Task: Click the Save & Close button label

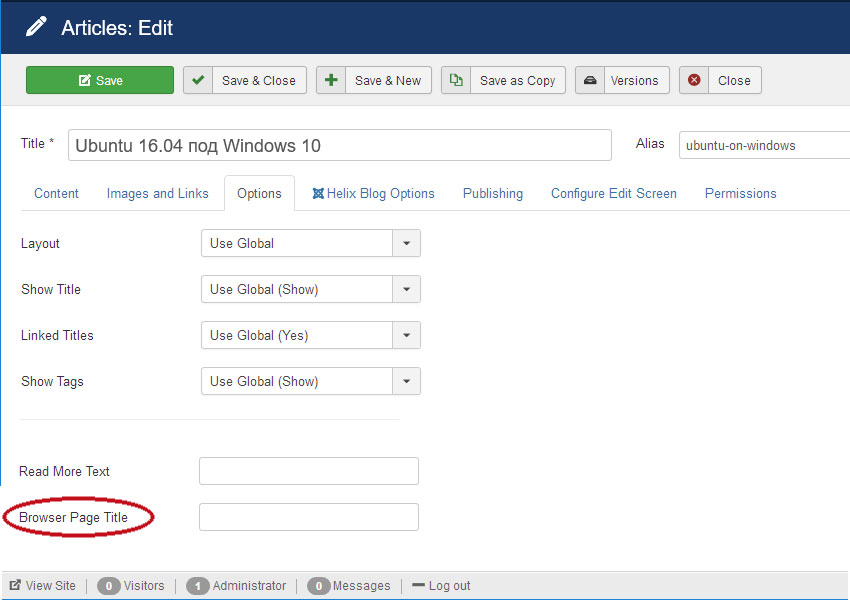Action: click(x=259, y=81)
